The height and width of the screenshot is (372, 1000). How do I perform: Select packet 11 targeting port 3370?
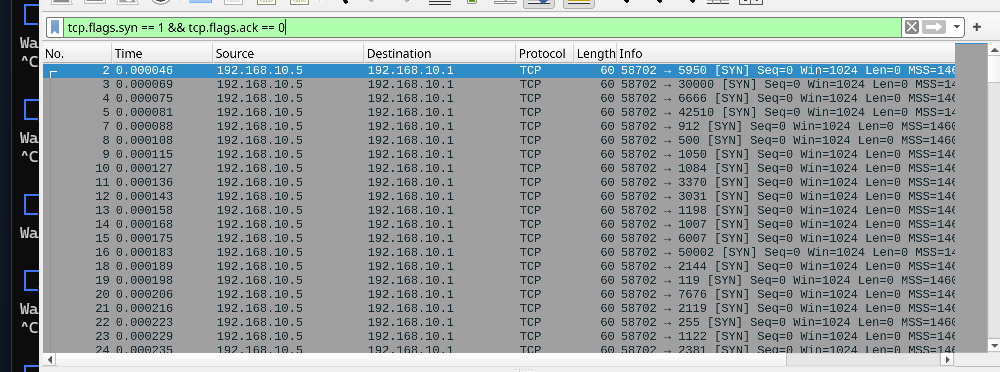(x=499, y=182)
